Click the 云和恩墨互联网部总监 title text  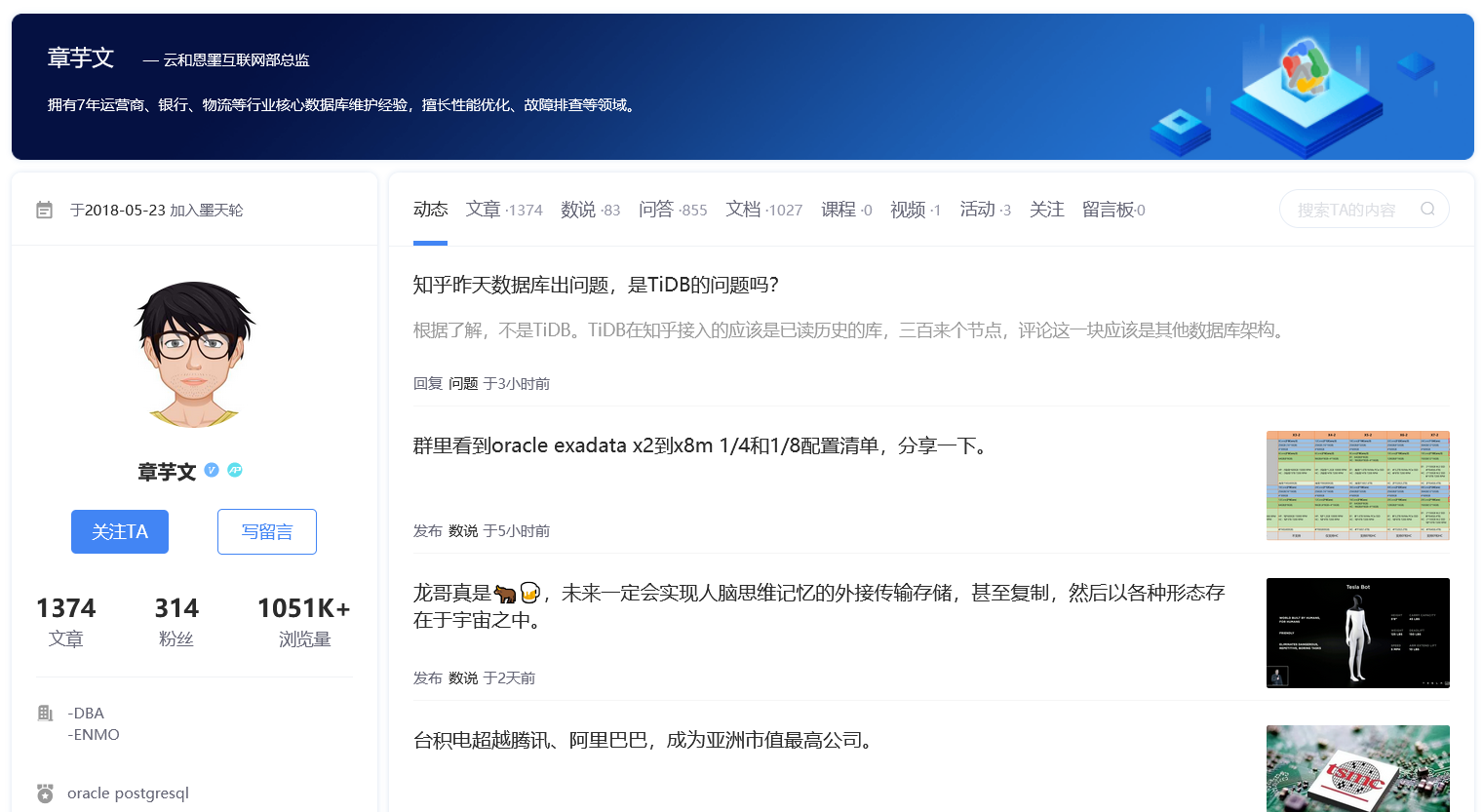tap(236, 59)
